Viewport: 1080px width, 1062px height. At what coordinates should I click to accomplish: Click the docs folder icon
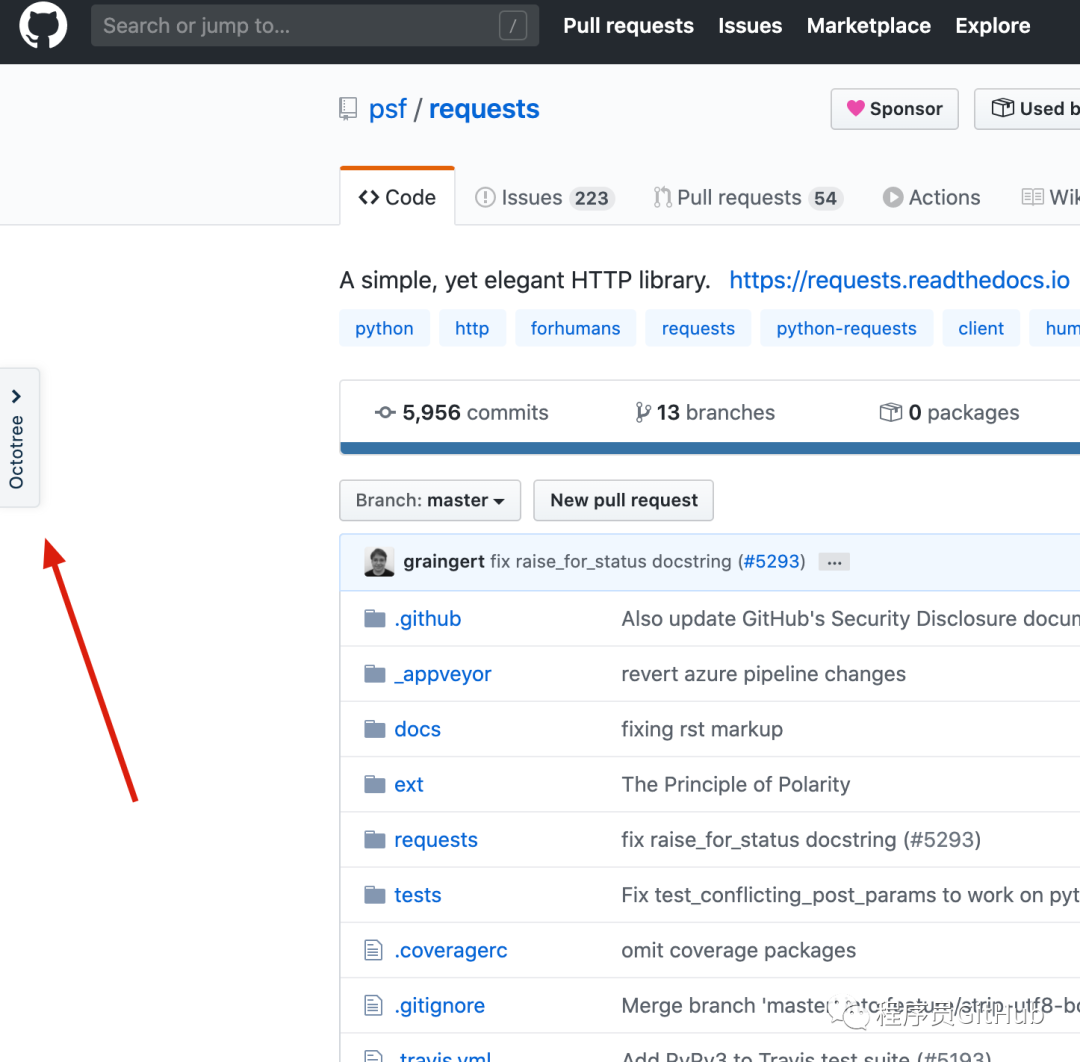pos(375,729)
